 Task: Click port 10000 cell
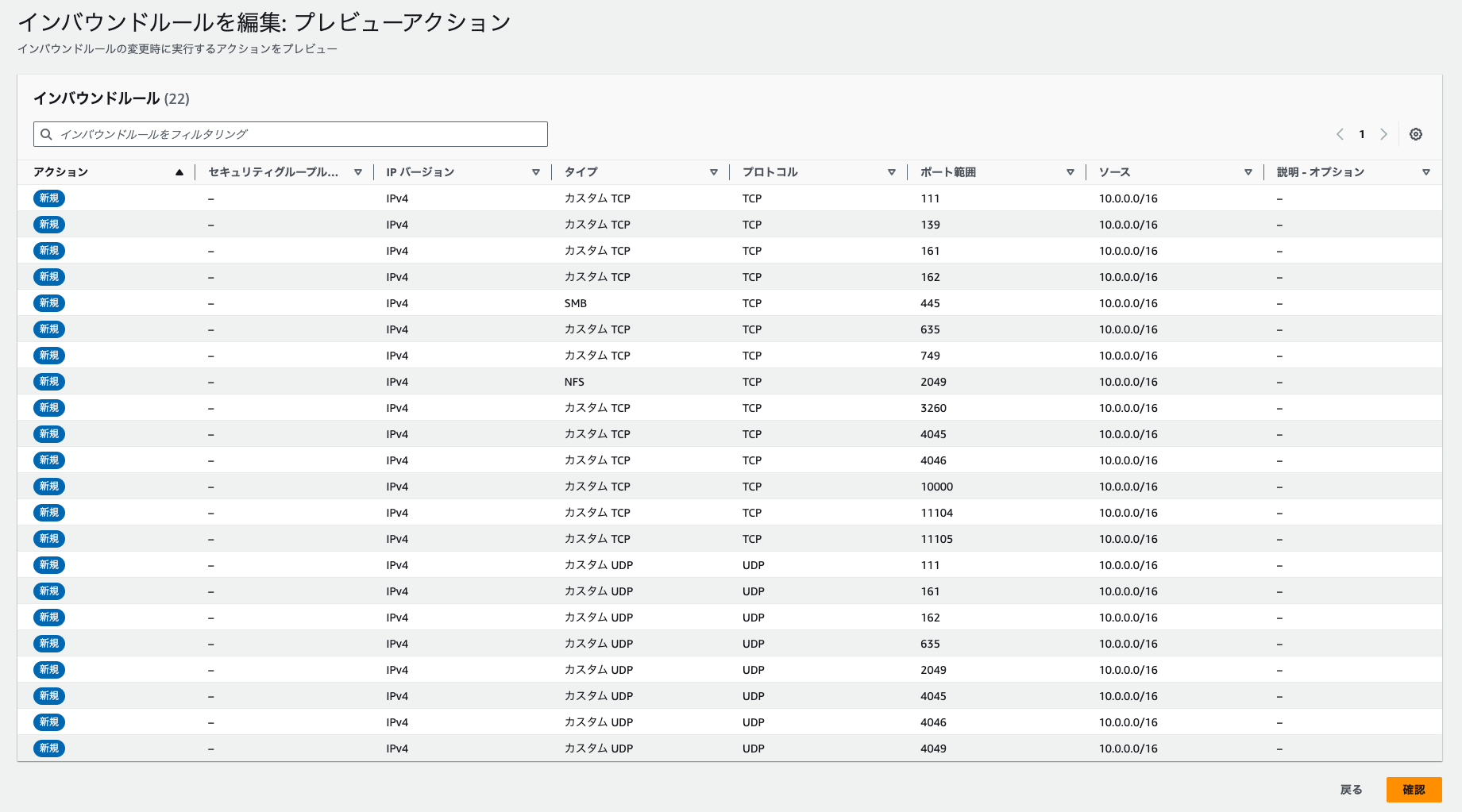[937, 487]
